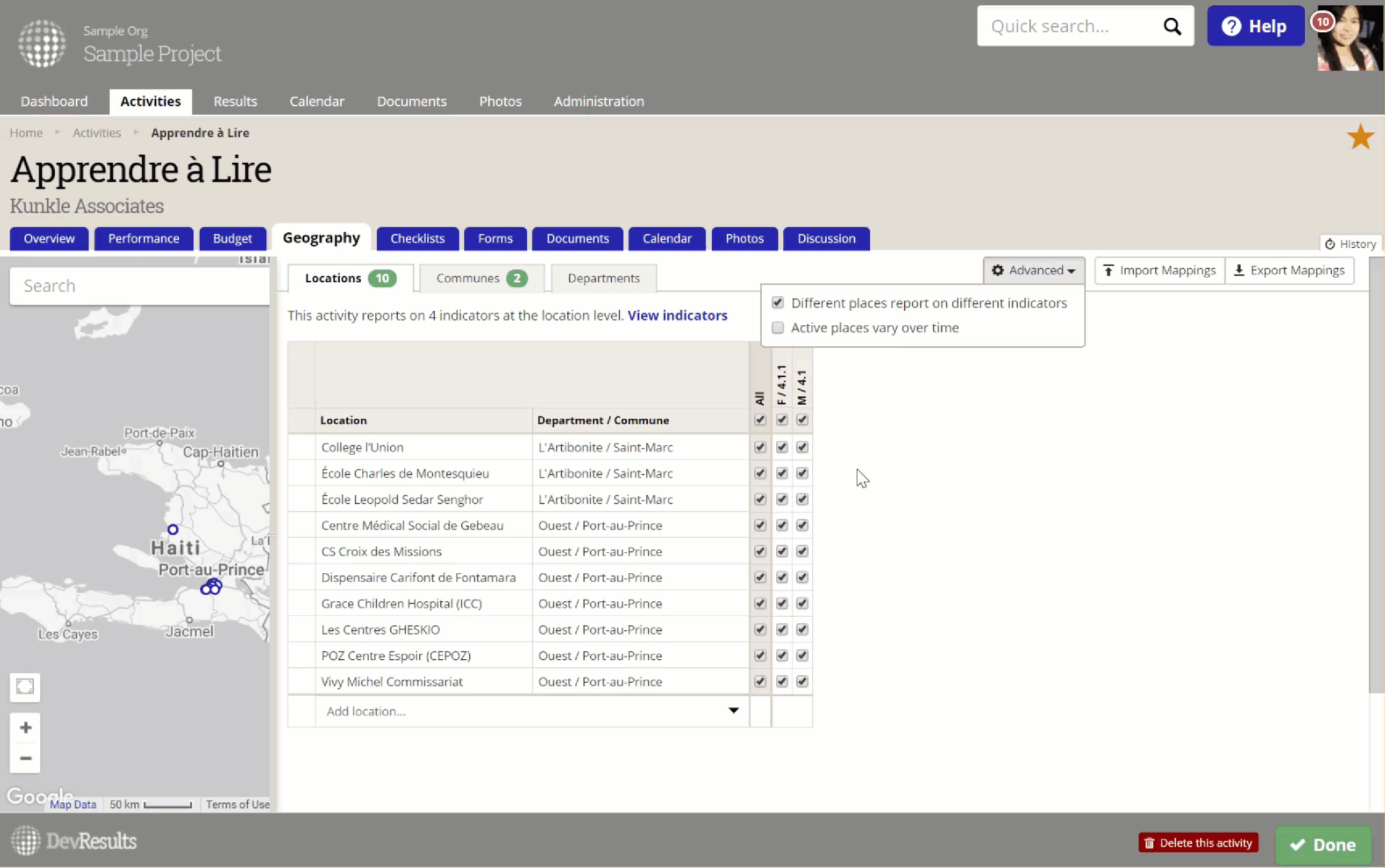
Task: Toggle the Advanced dropdown
Action: pos(1033,271)
